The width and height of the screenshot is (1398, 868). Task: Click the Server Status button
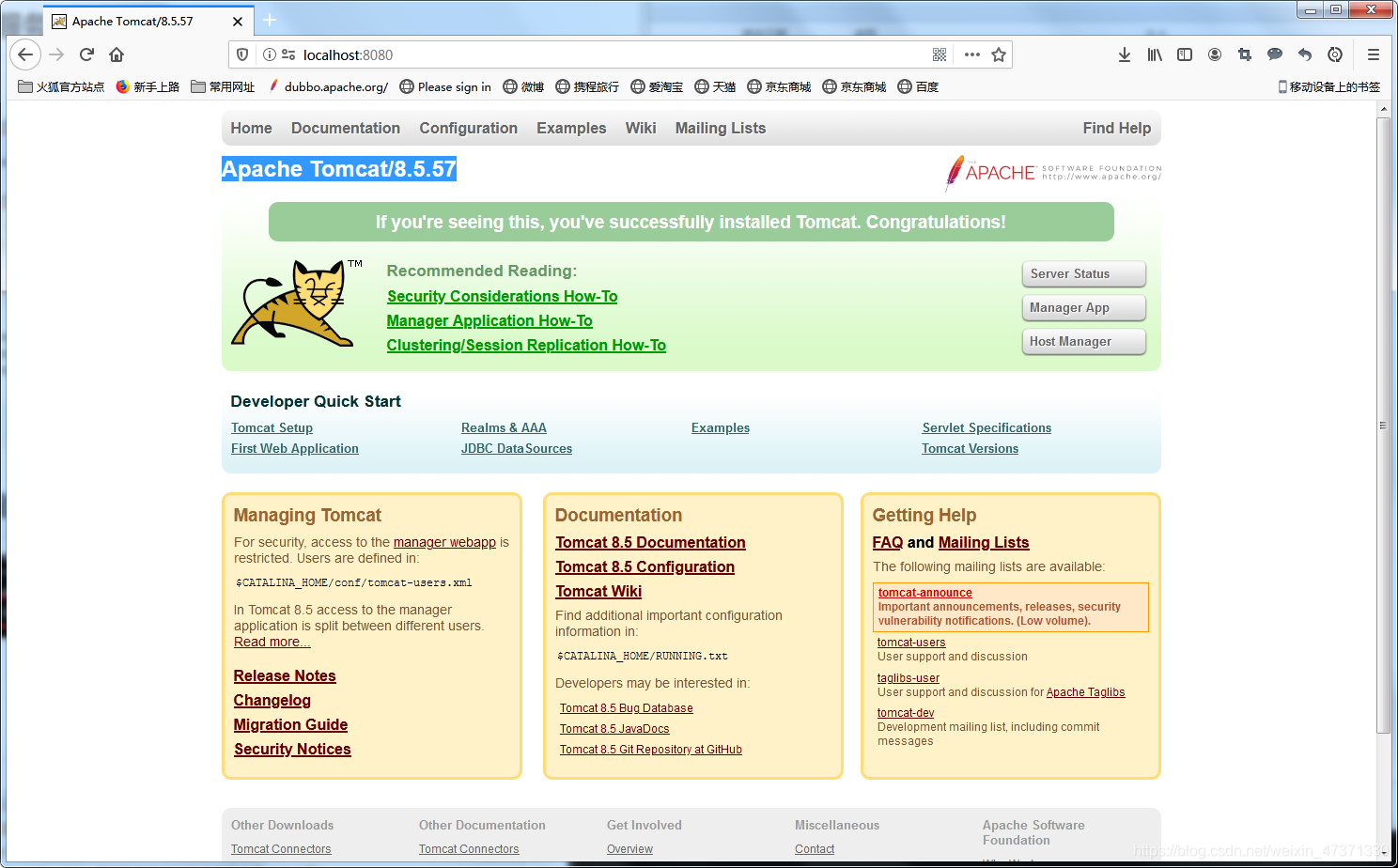[1083, 273]
